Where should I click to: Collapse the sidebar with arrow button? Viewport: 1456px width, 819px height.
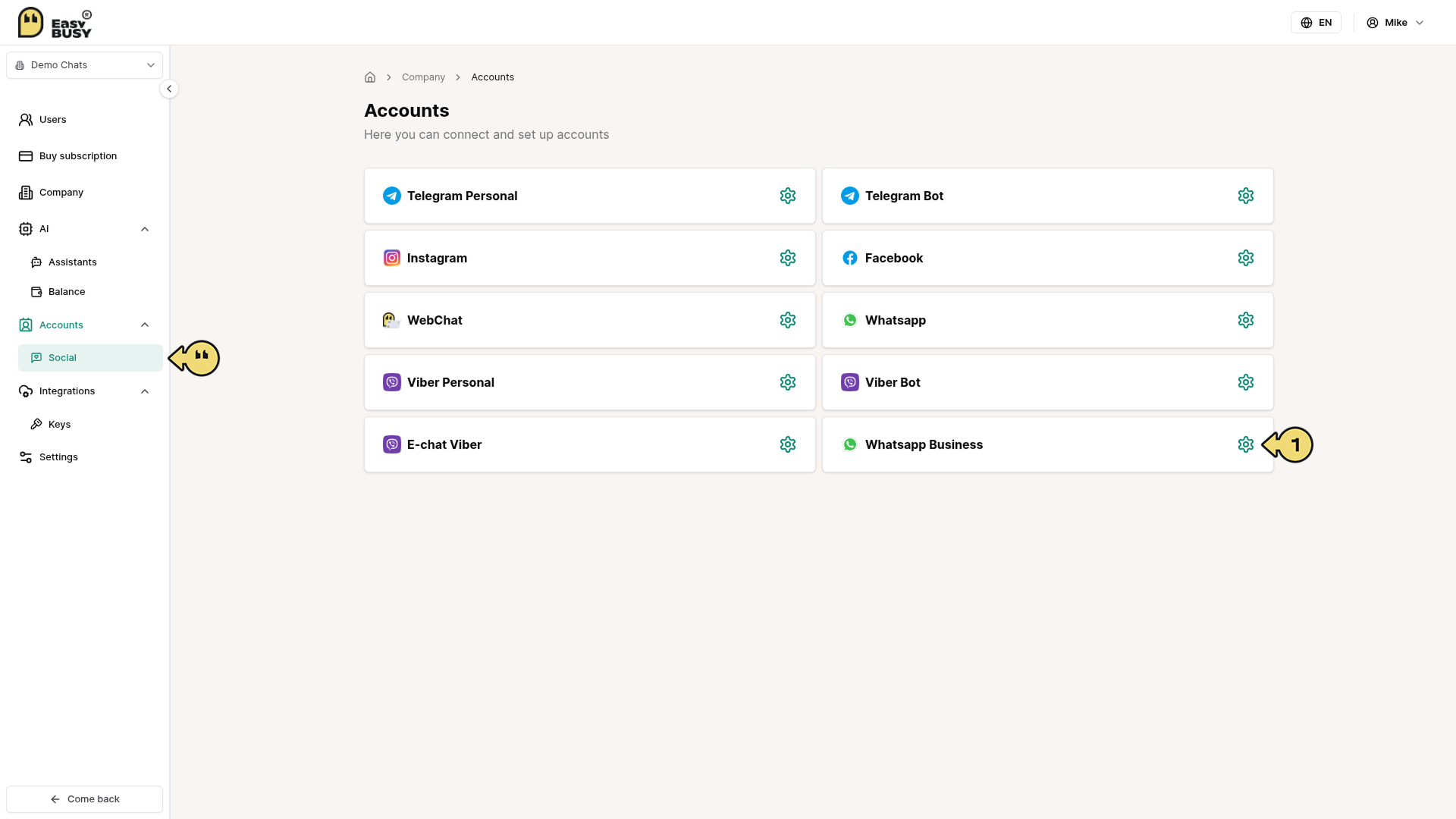(169, 89)
